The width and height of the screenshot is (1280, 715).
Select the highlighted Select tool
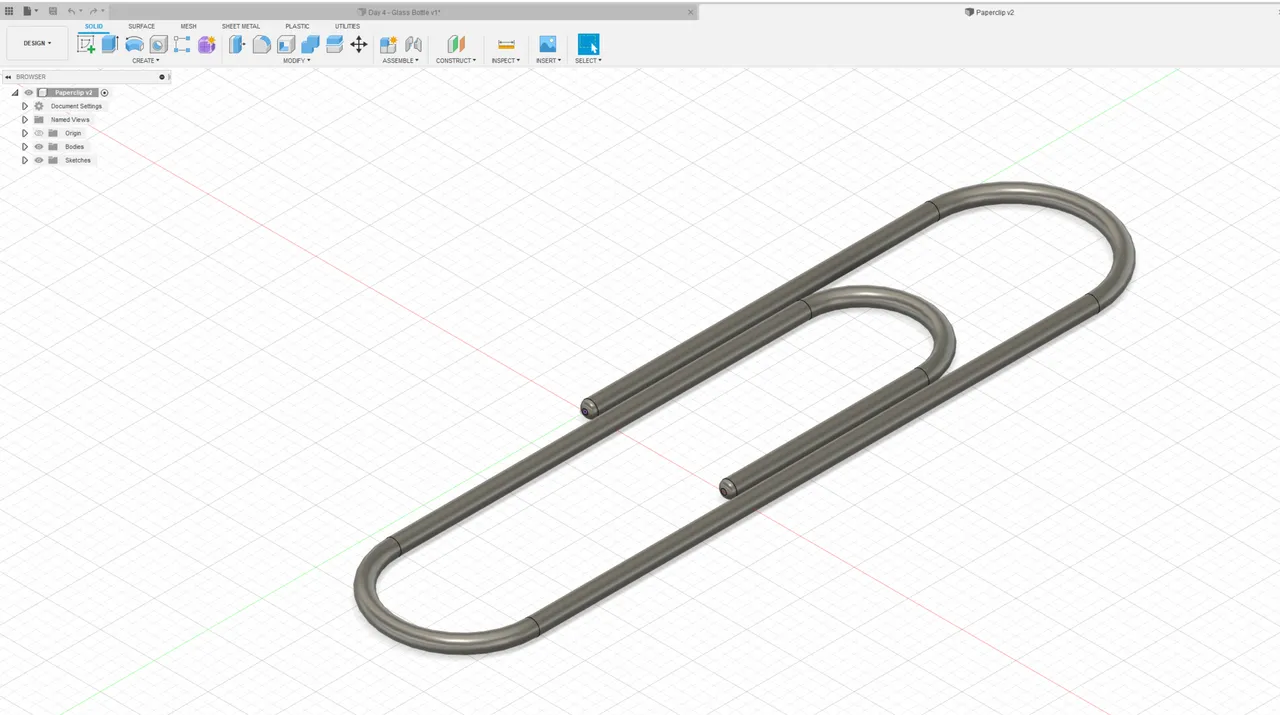588,44
